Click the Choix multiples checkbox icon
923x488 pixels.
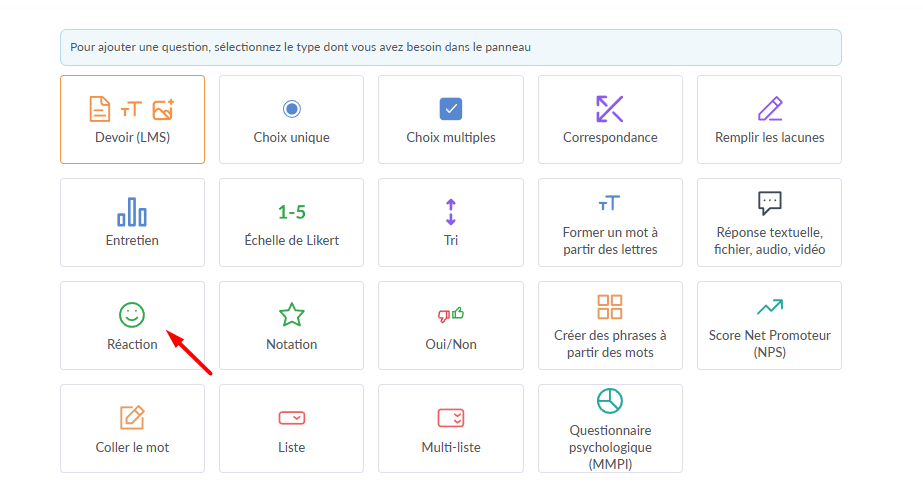pos(451,109)
